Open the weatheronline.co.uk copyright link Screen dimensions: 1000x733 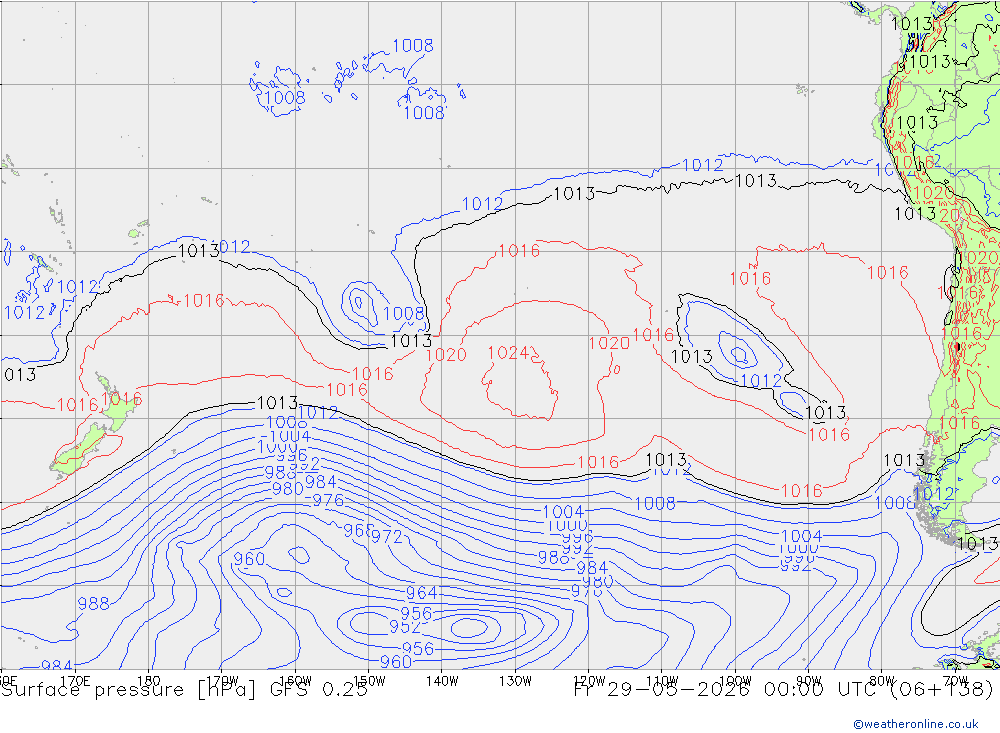[916, 724]
